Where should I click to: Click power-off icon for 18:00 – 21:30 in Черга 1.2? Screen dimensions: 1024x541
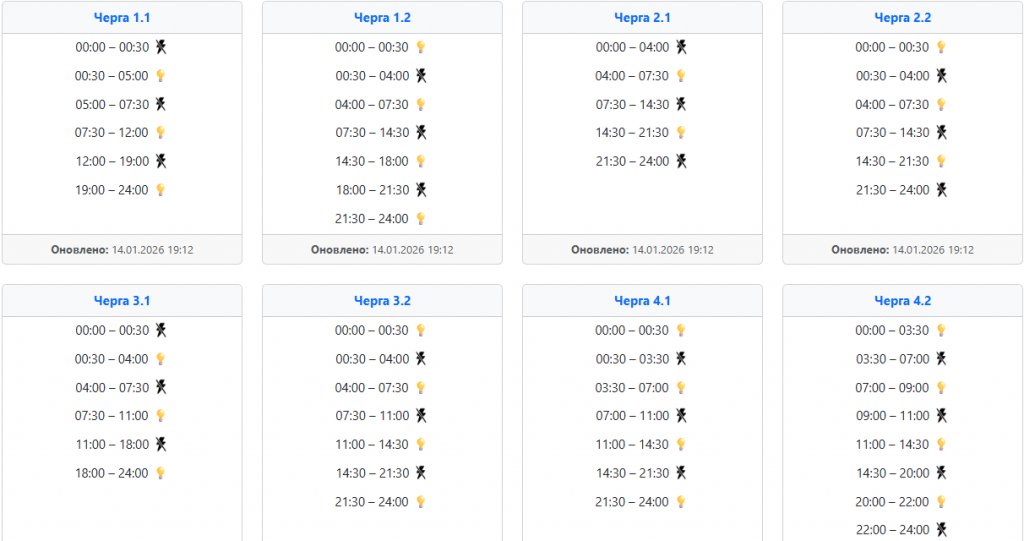421,190
